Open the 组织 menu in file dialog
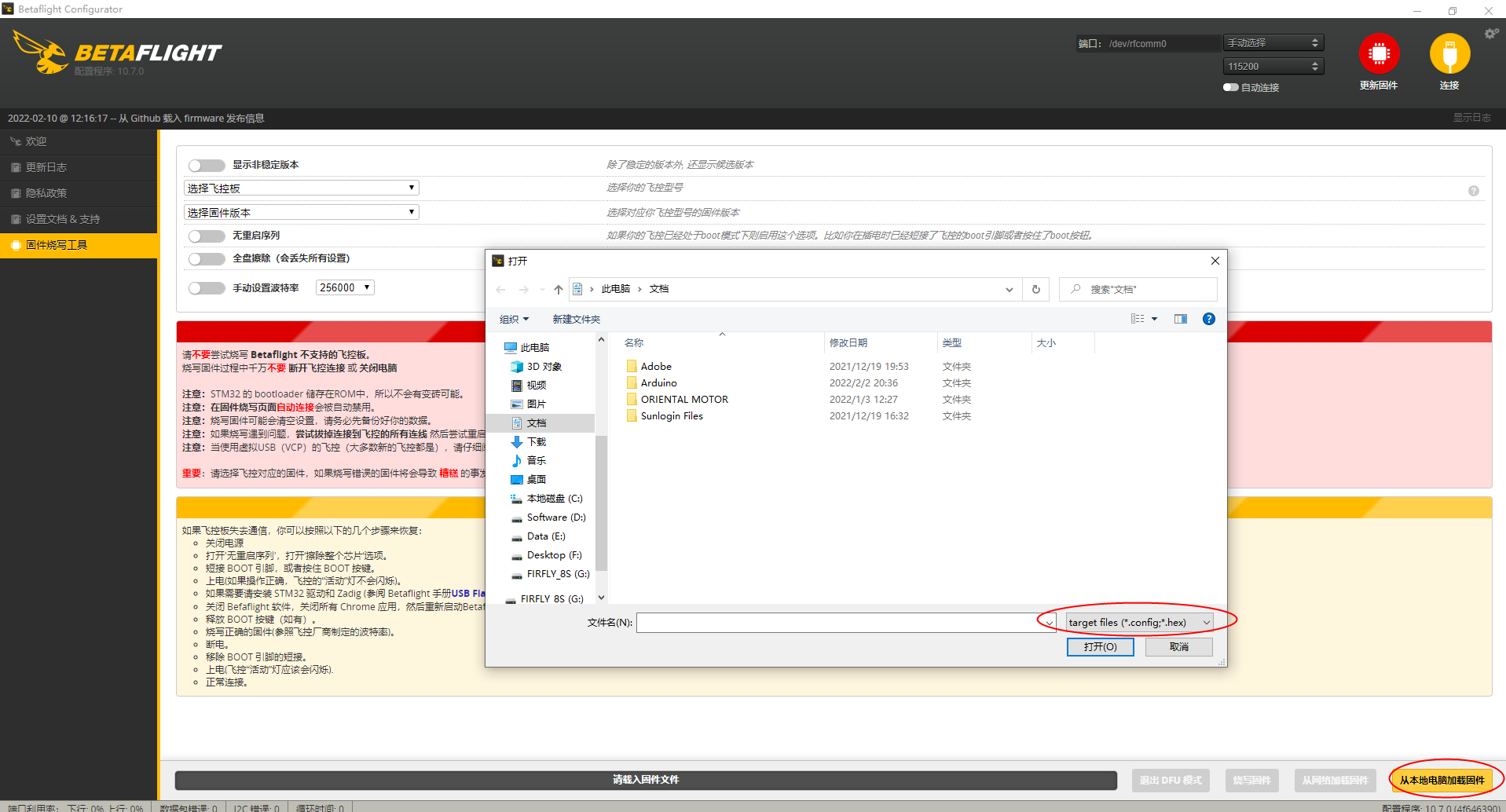 (x=515, y=320)
